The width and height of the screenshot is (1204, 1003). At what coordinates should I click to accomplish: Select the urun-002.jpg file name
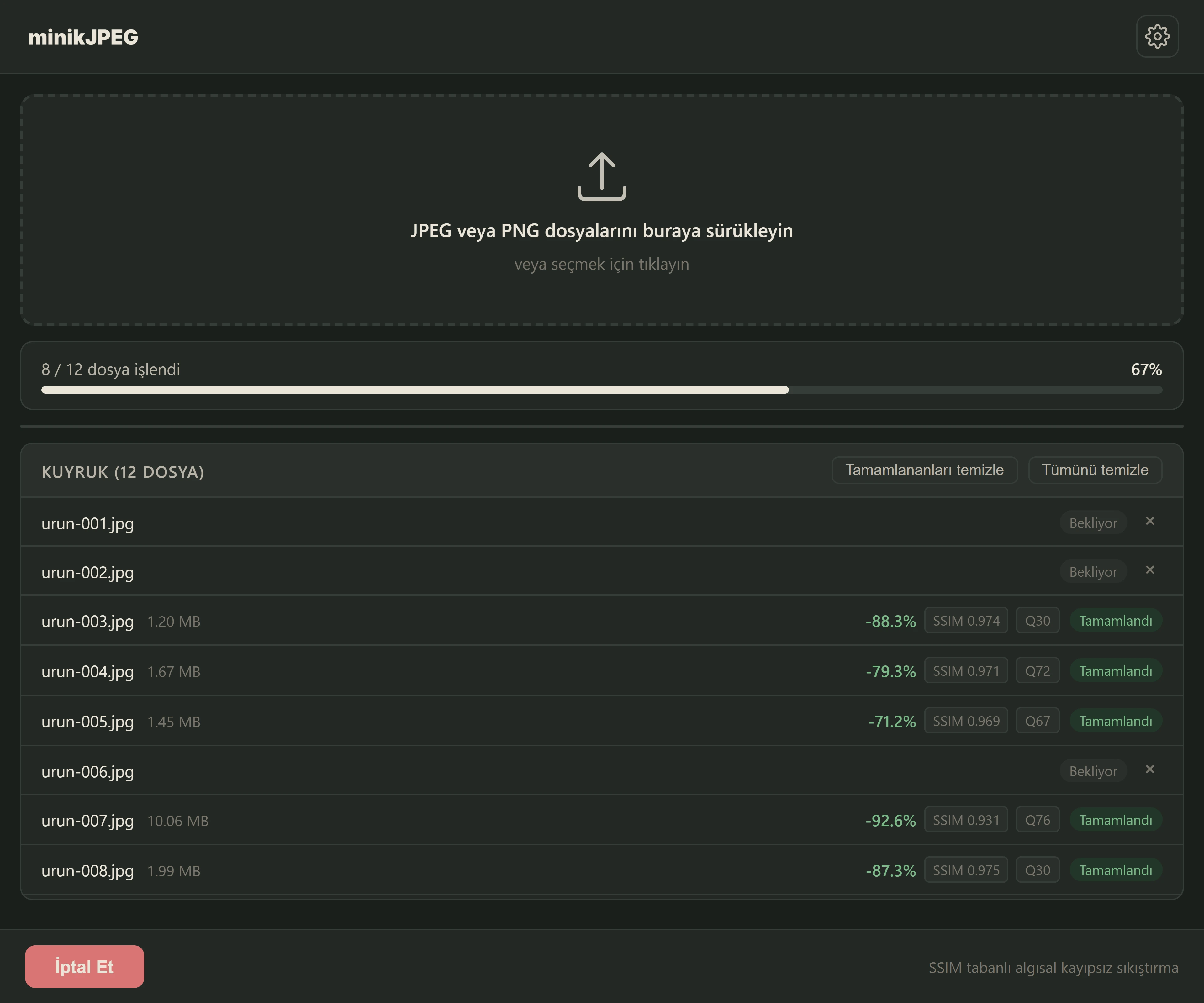88,572
